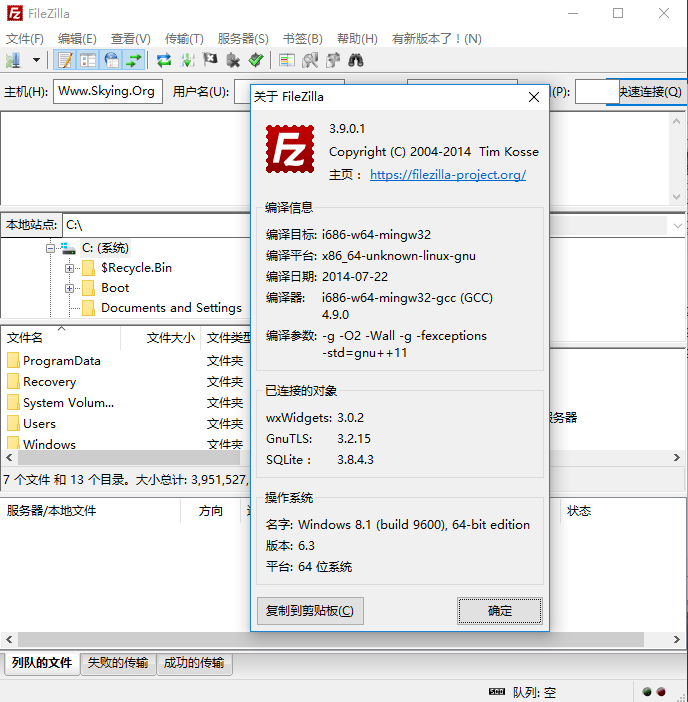Toggle remote directory tree display

pos(111,60)
